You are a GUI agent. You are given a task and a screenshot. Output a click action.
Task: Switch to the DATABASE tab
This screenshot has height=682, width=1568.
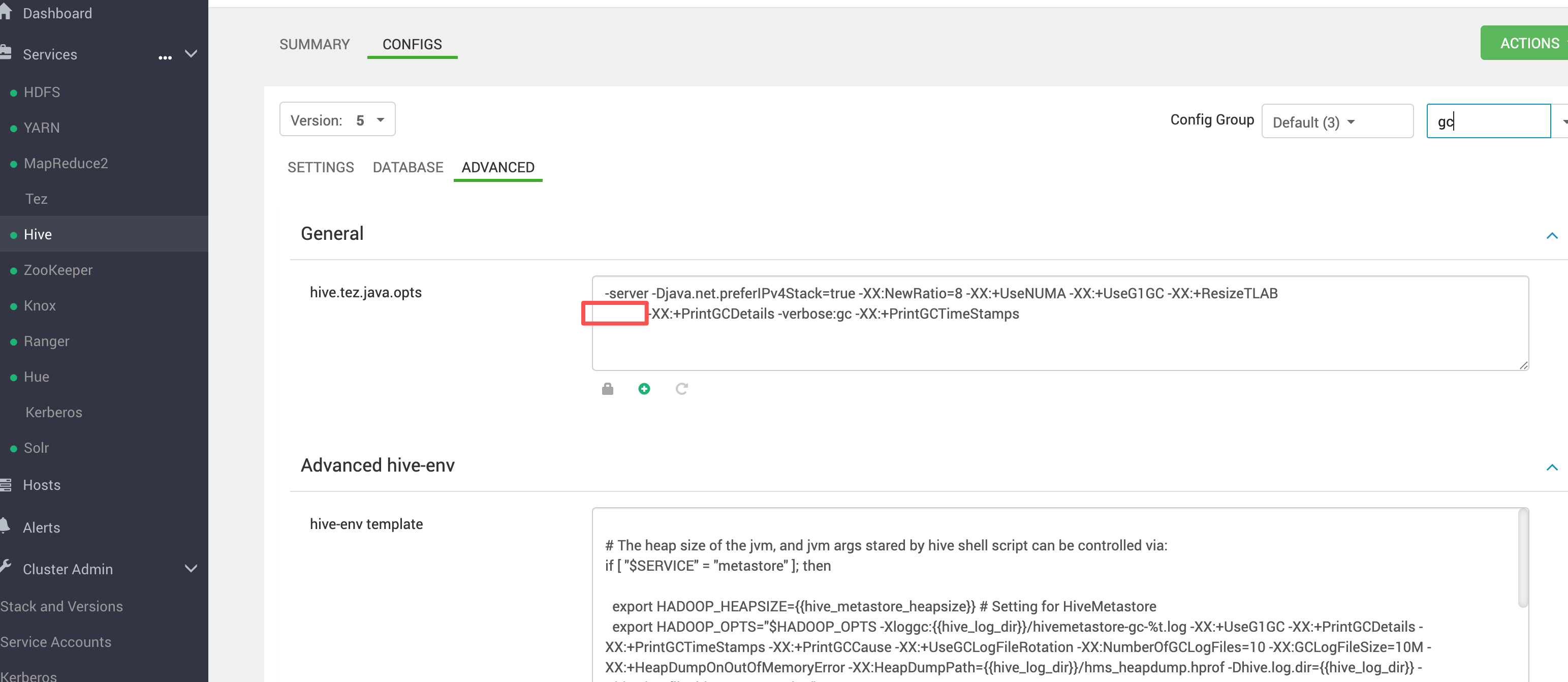[x=407, y=168]
